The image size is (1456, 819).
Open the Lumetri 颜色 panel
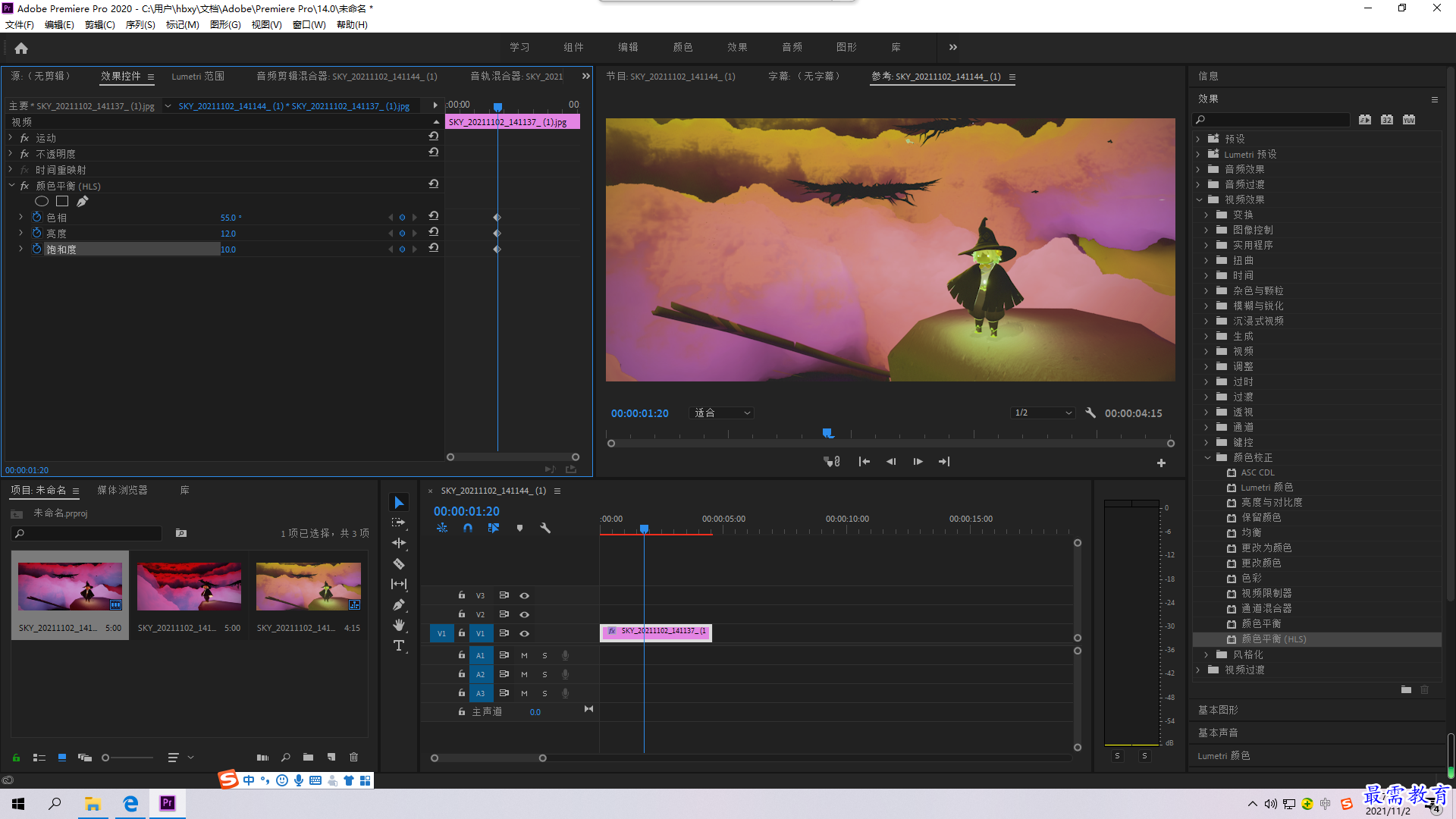tap(1223, 756)
